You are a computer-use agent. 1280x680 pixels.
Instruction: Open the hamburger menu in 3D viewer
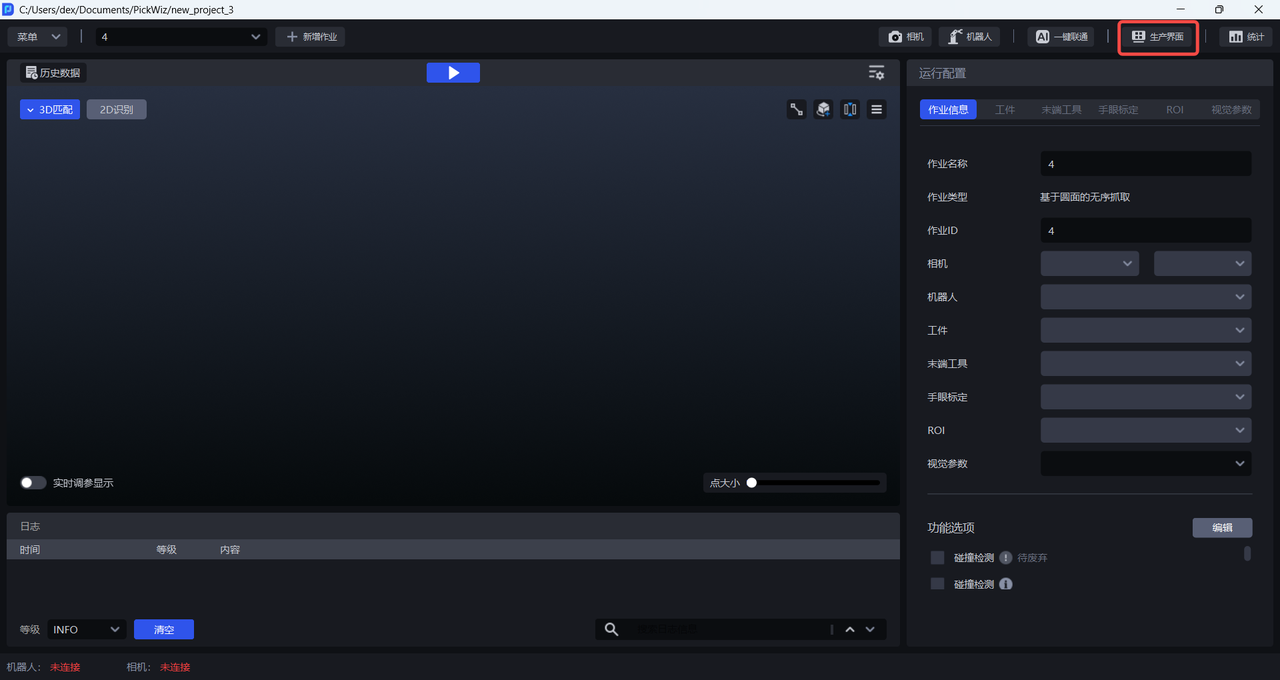click(877, 110)
